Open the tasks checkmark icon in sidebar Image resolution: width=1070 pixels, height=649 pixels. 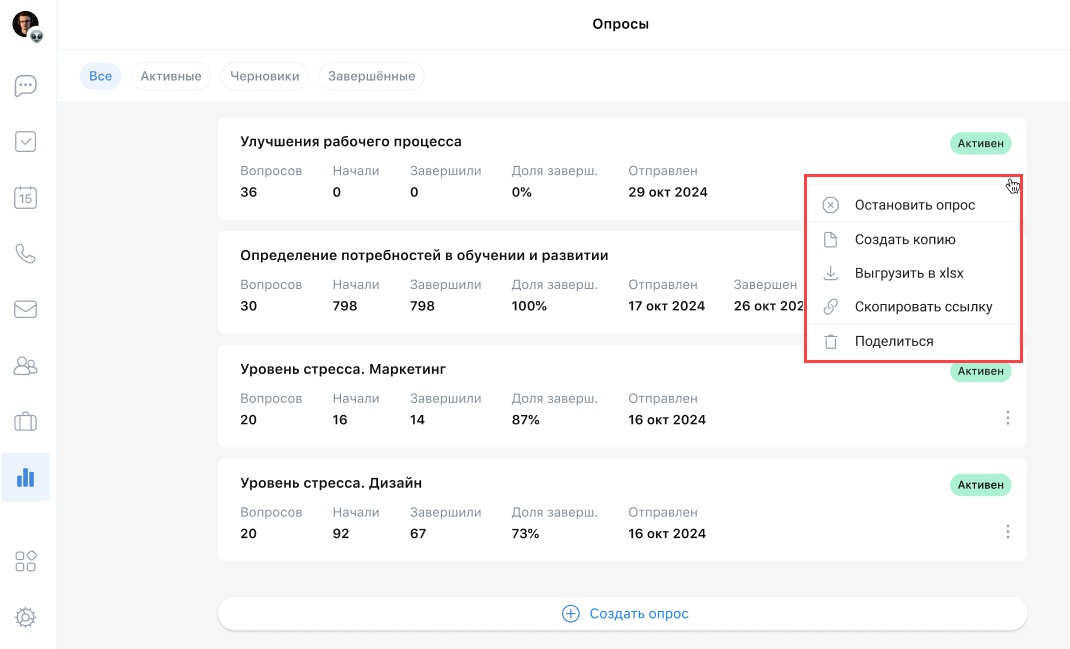pyautogui.click(x=26, y=142)
